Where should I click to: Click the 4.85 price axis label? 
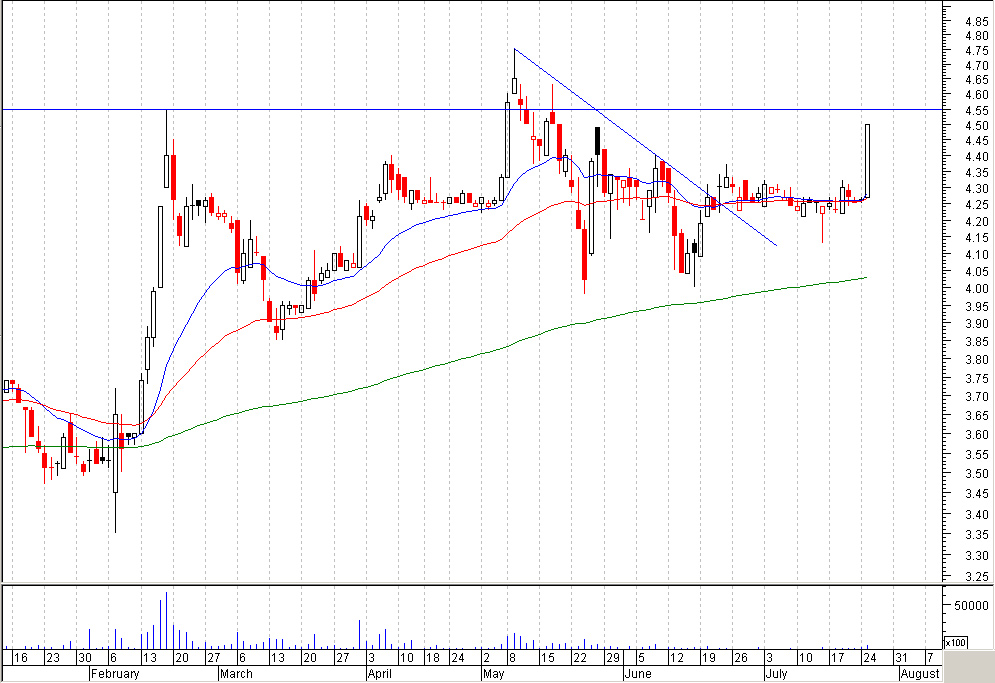(x=976, y=21)
